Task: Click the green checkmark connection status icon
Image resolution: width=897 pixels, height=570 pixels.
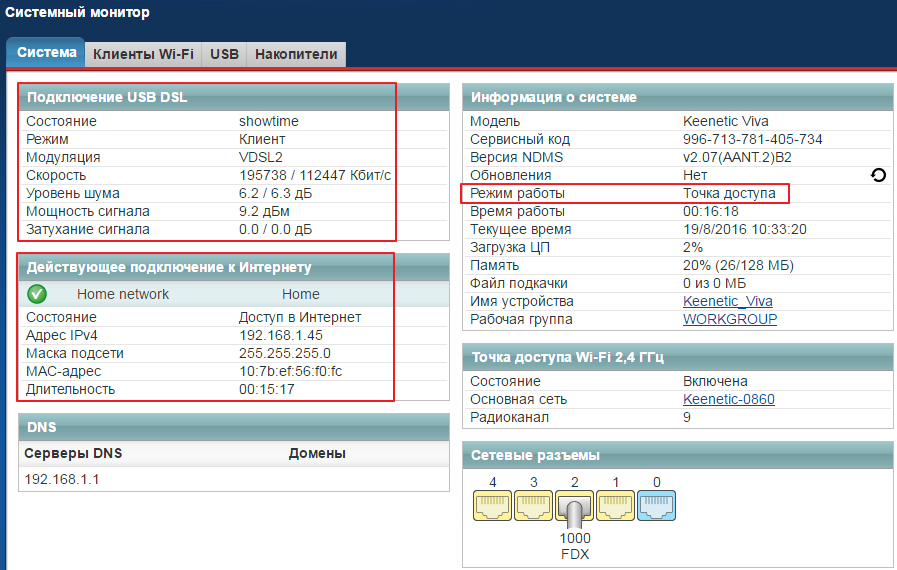Action: tap(37, 294)
